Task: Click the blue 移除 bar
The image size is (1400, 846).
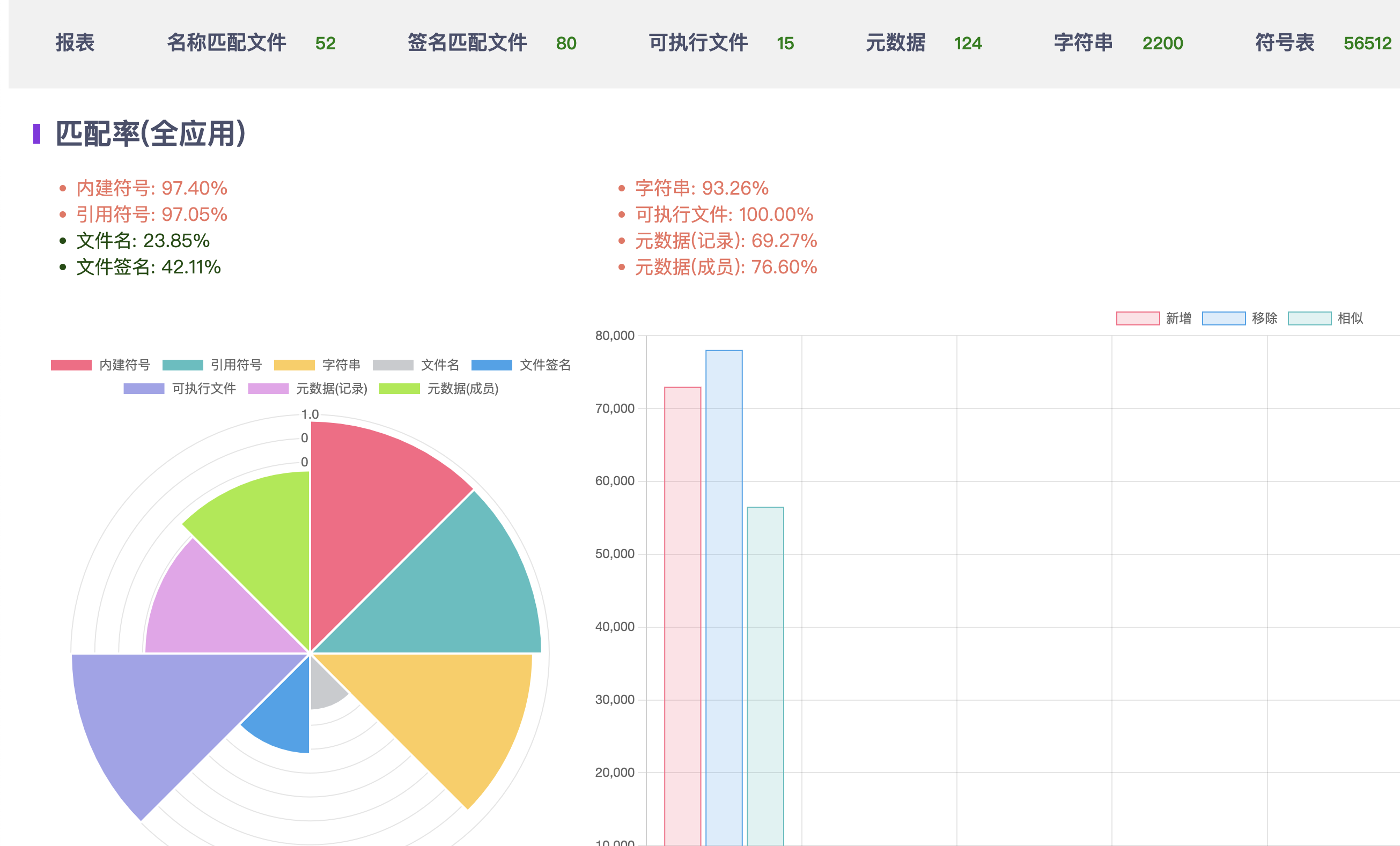Action: pos(724,568)
